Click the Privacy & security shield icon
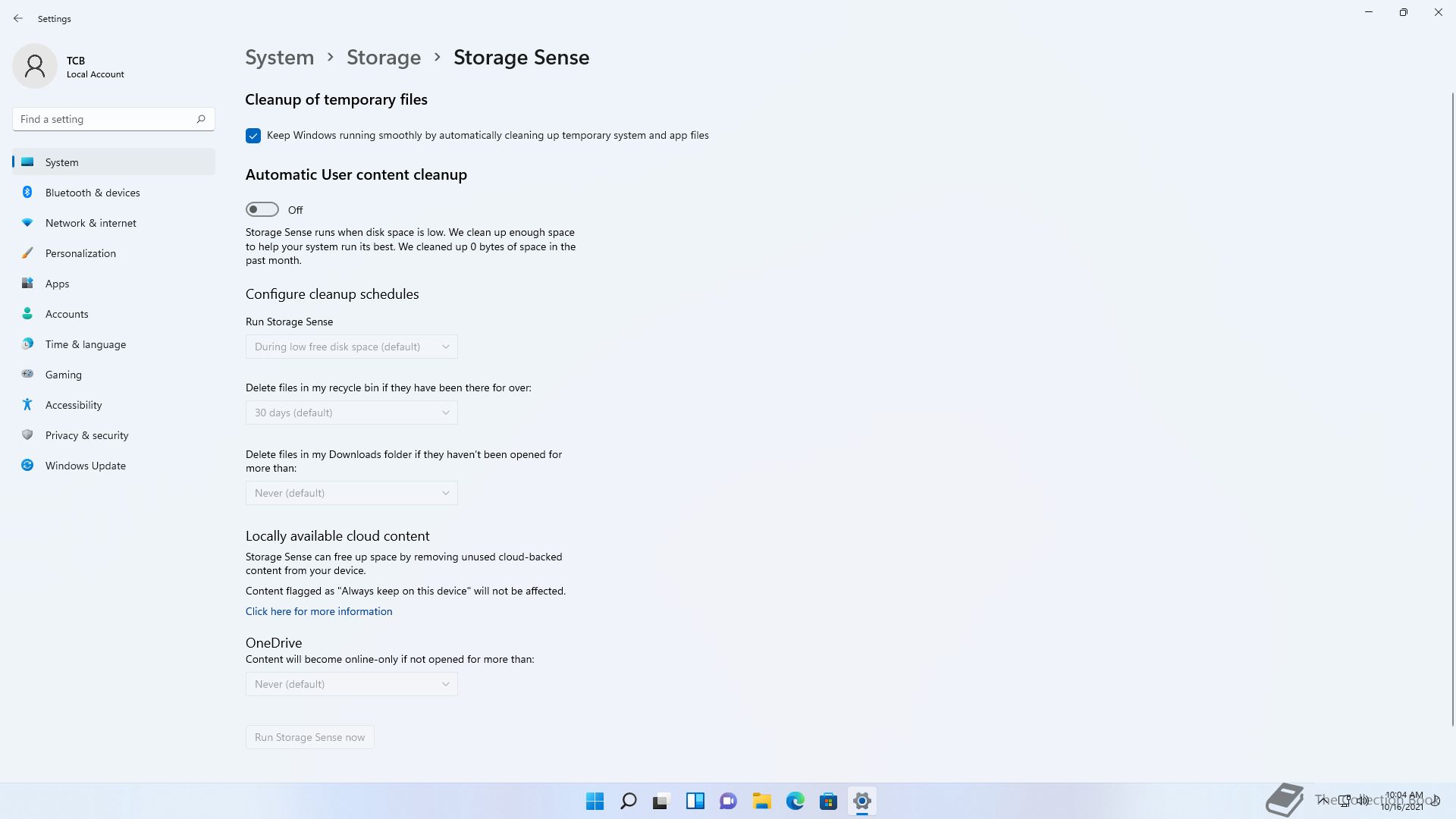 (27, 435)
